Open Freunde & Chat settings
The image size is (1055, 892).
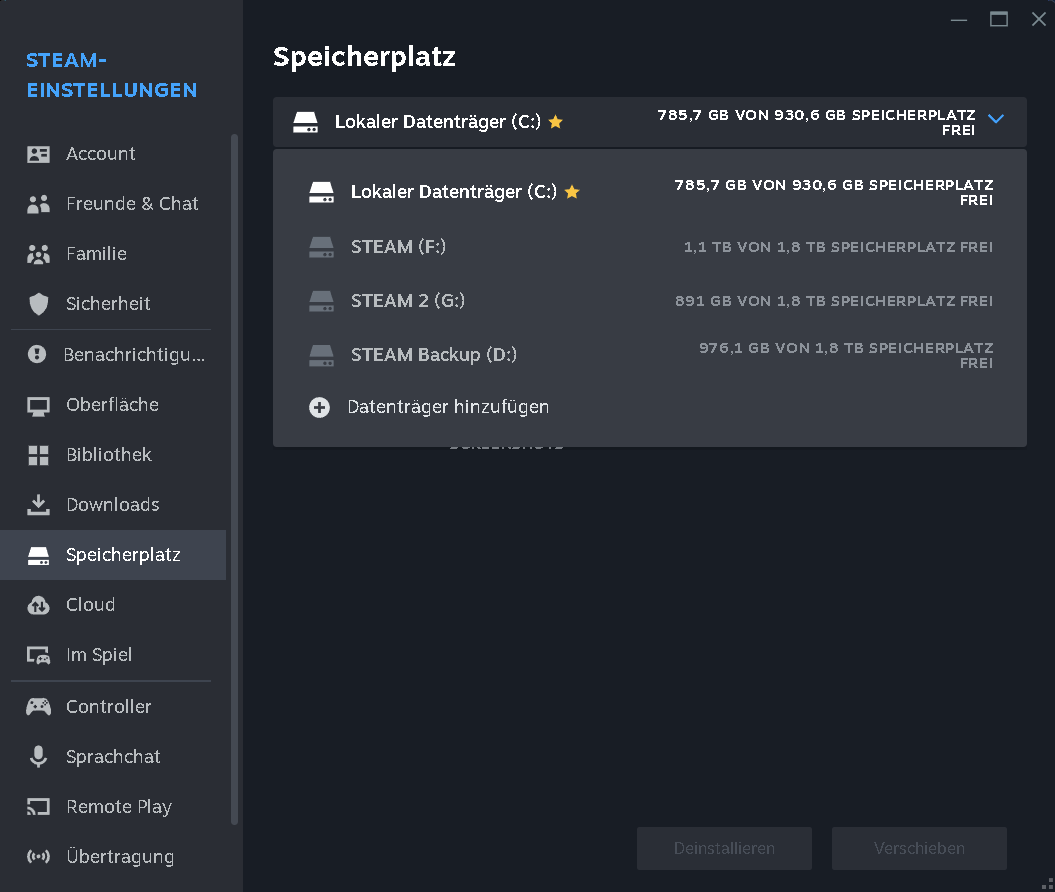(113, 204)
